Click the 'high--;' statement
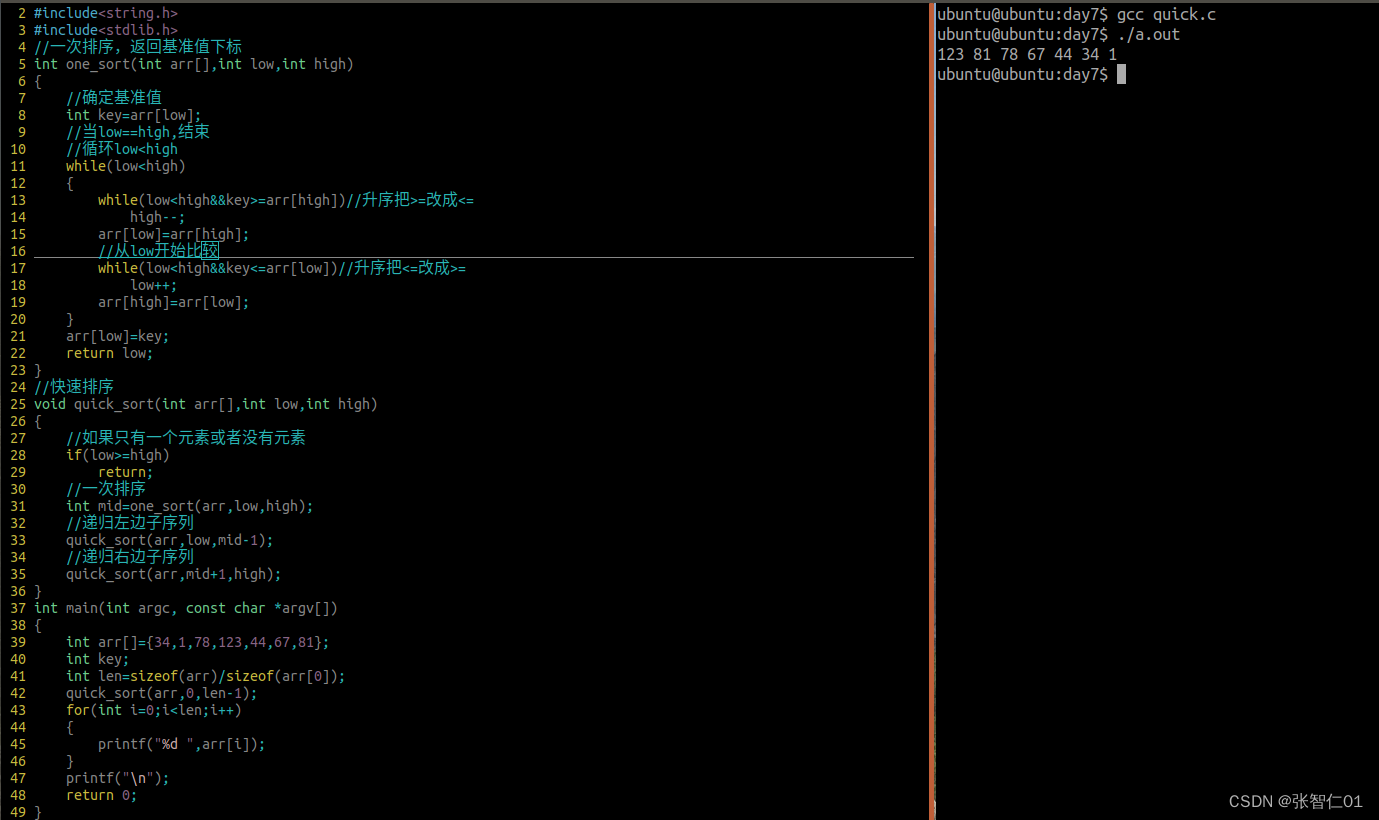The image size is (1379, 820). (x=158, y=217)
